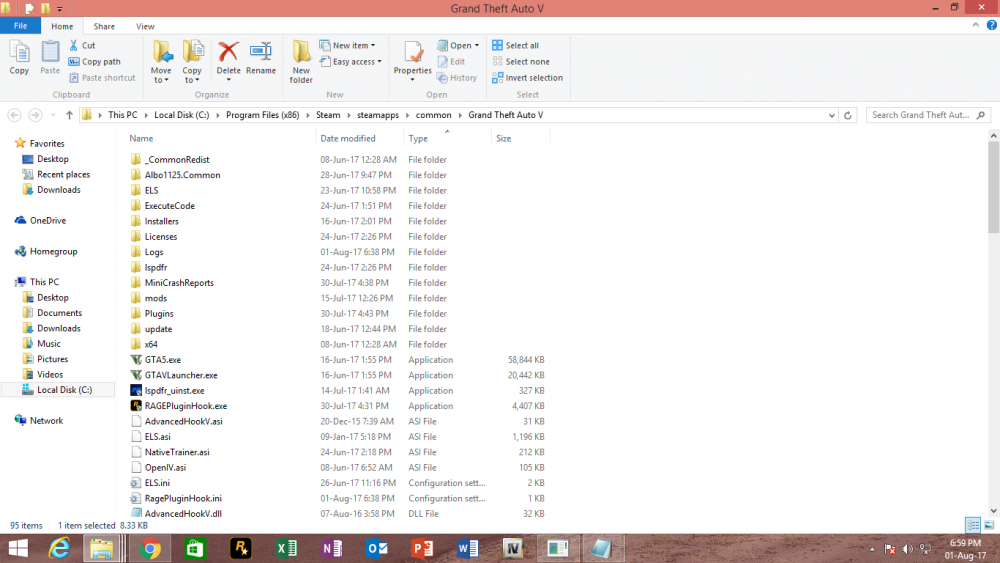Image resolution: width=1000 pixels, height=563 pixels.
Task: Expand address bar history dropdown arrow
Action: tap(832, 115)
